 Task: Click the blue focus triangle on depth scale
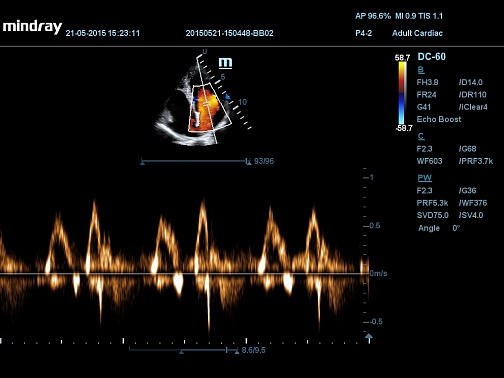coord(228,97)
